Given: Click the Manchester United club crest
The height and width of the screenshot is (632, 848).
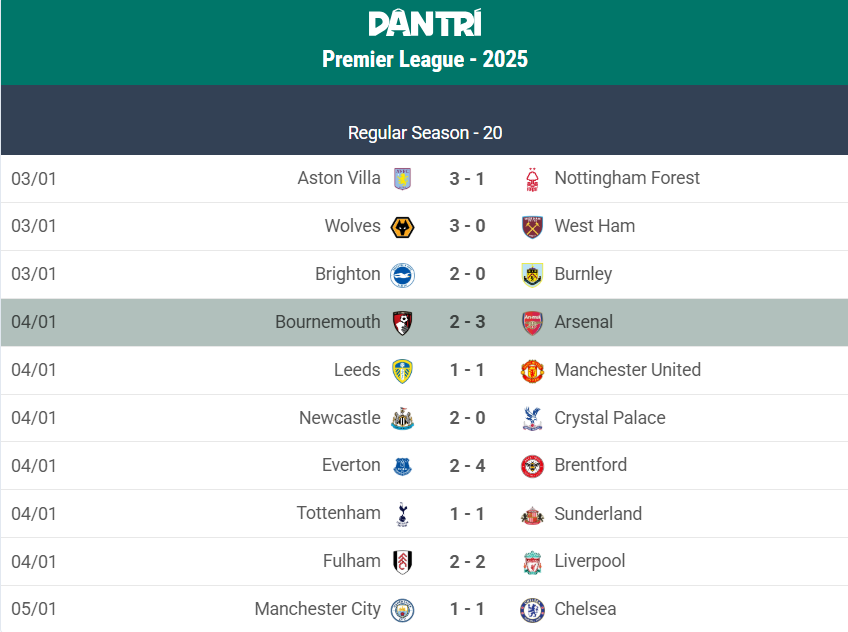Looking at the screenshot, I should 533,371.
